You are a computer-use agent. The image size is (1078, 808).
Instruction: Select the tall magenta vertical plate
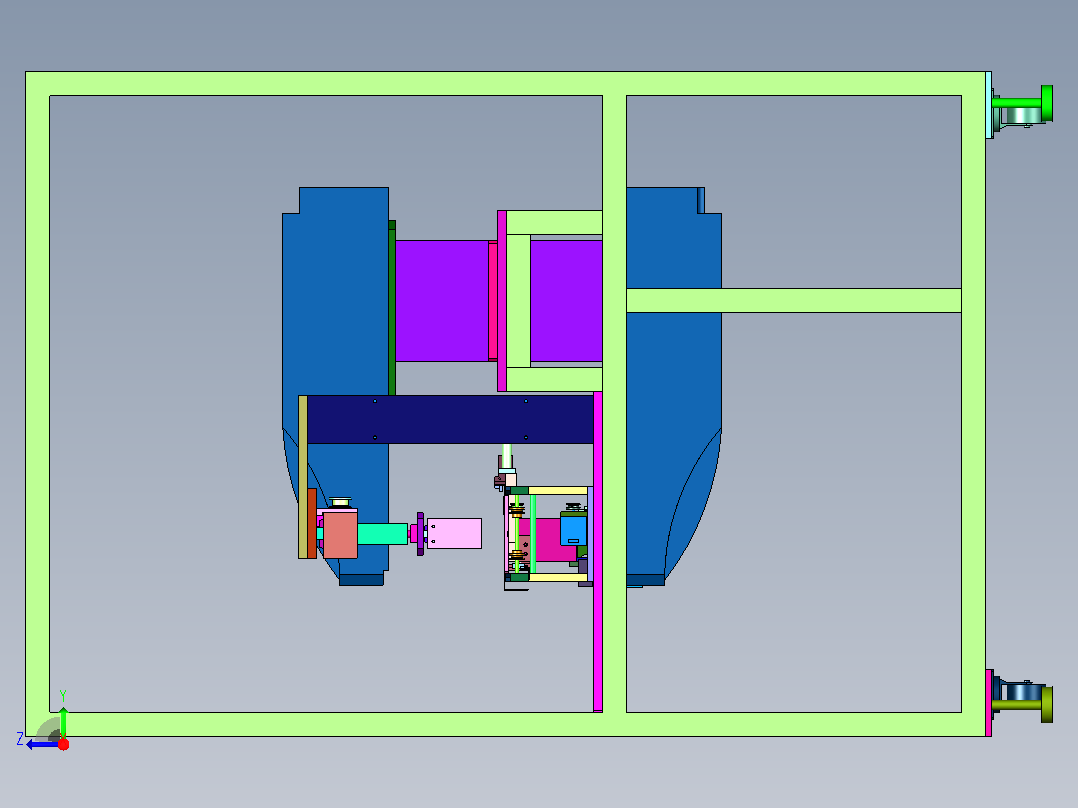point(598,552)
